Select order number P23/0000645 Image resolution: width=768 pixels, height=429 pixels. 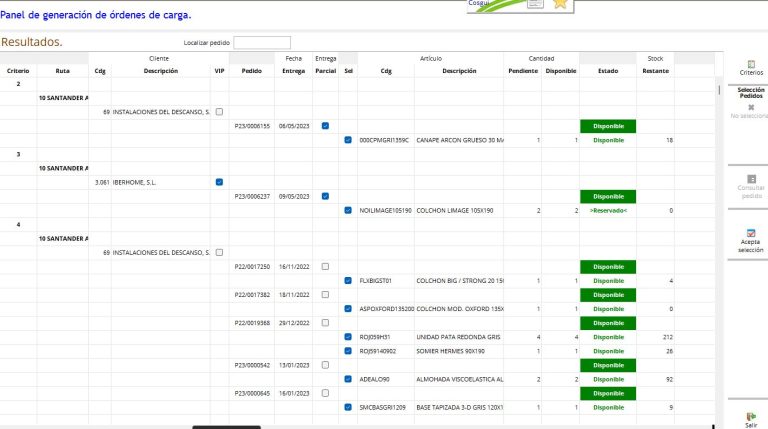252,393
